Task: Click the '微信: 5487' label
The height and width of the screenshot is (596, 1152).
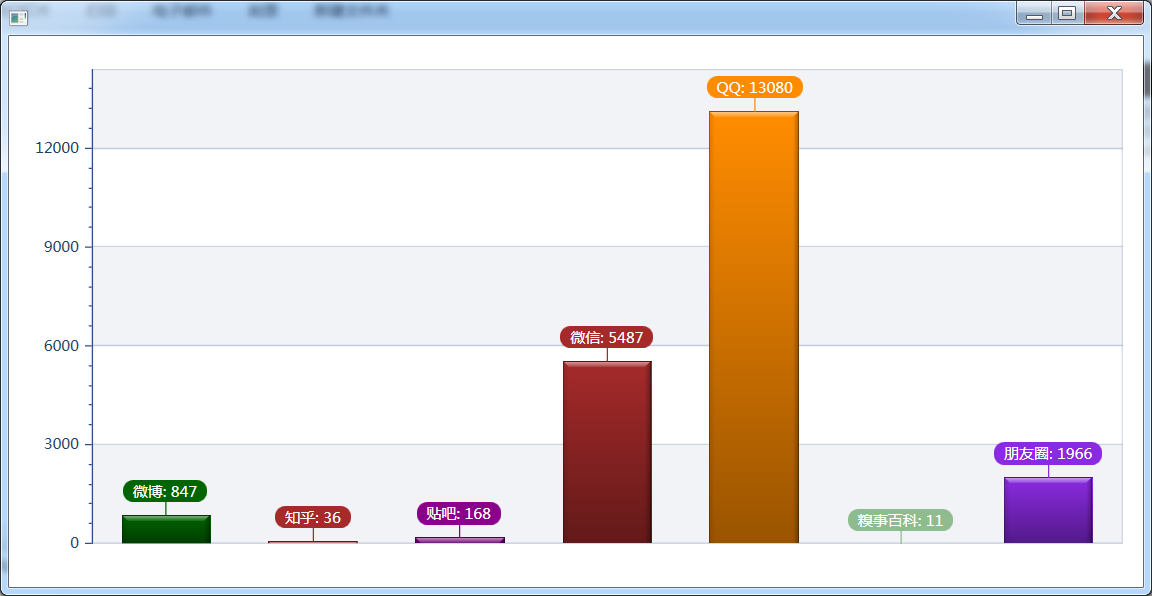Action: [x=606, y=337]
